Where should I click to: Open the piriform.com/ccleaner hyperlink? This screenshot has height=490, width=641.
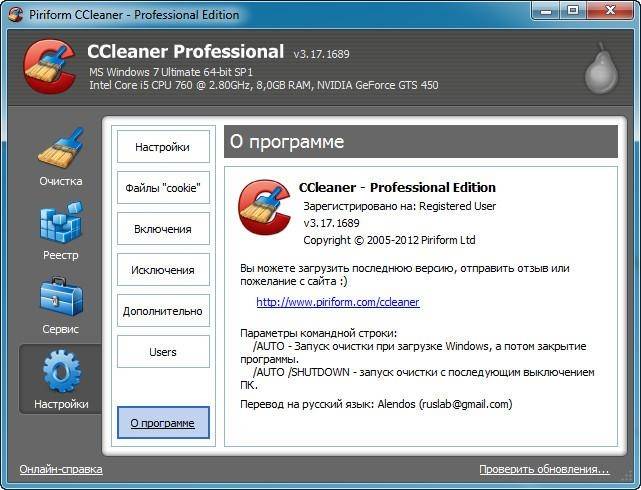[x=337, y=302]
